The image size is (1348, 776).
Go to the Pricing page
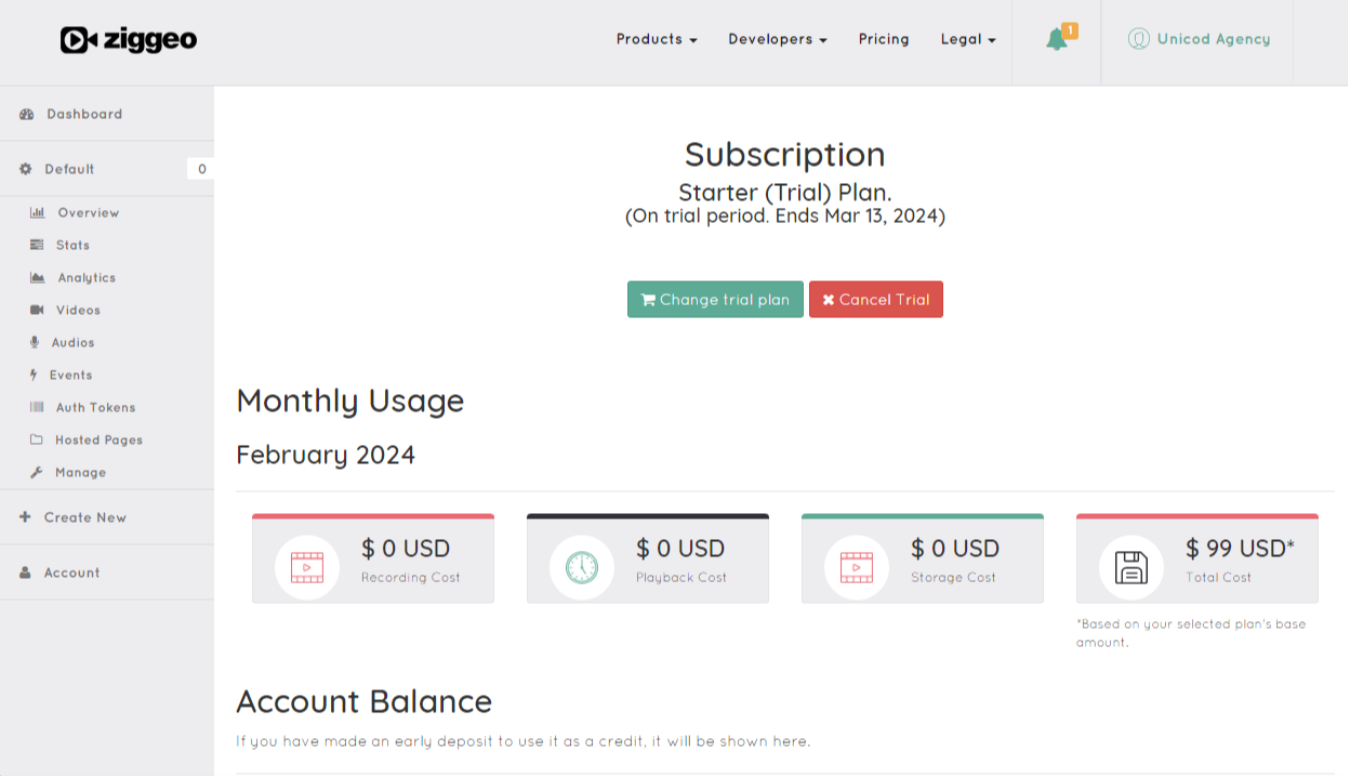tap(884, 40)
